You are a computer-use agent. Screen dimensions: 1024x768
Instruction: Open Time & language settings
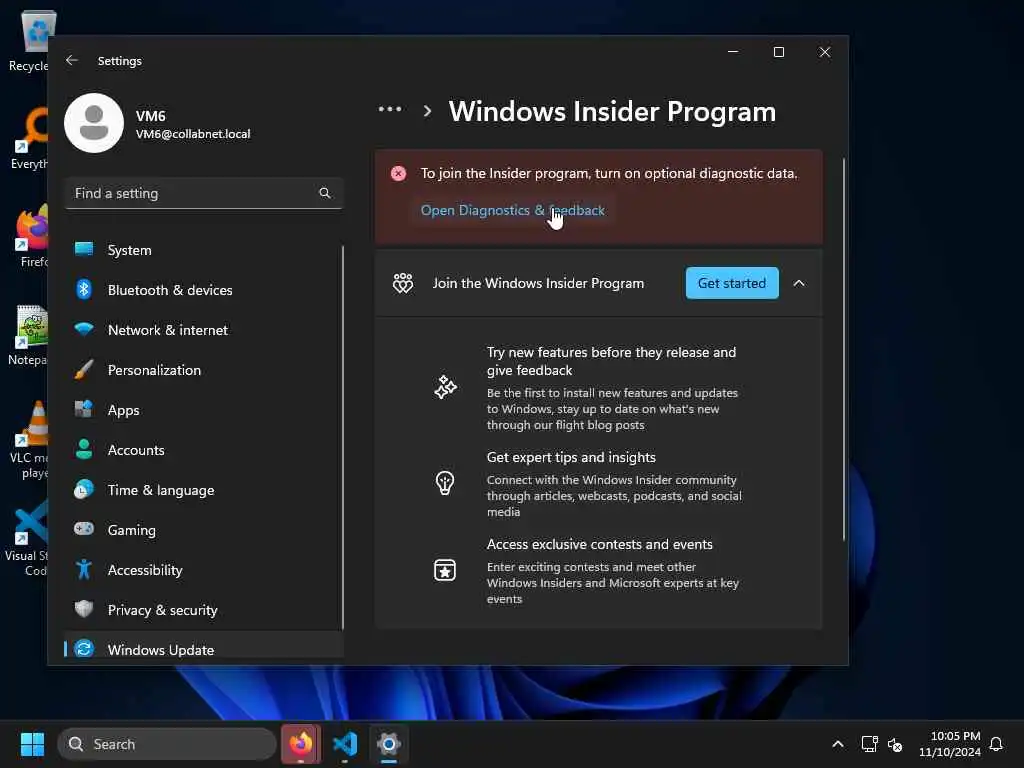coord(203,490)
